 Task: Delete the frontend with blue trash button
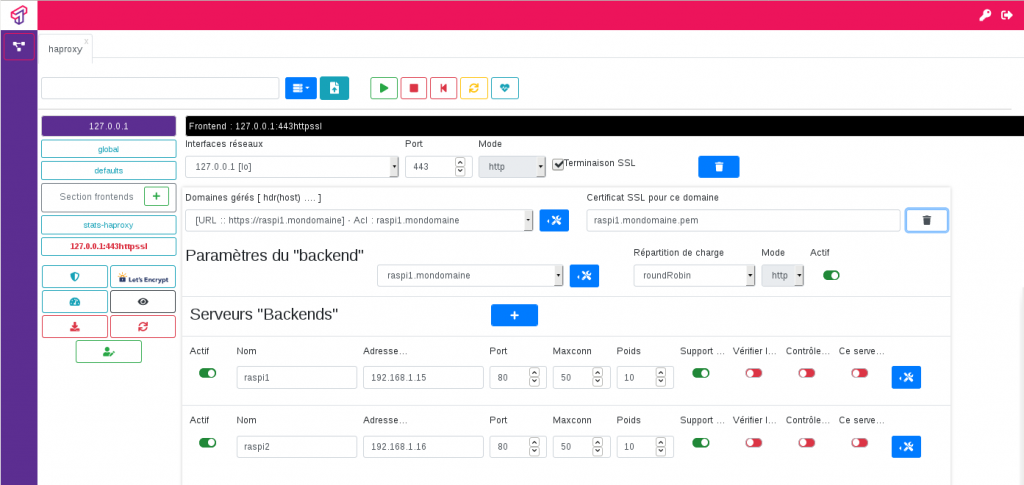tap(718, 166)
